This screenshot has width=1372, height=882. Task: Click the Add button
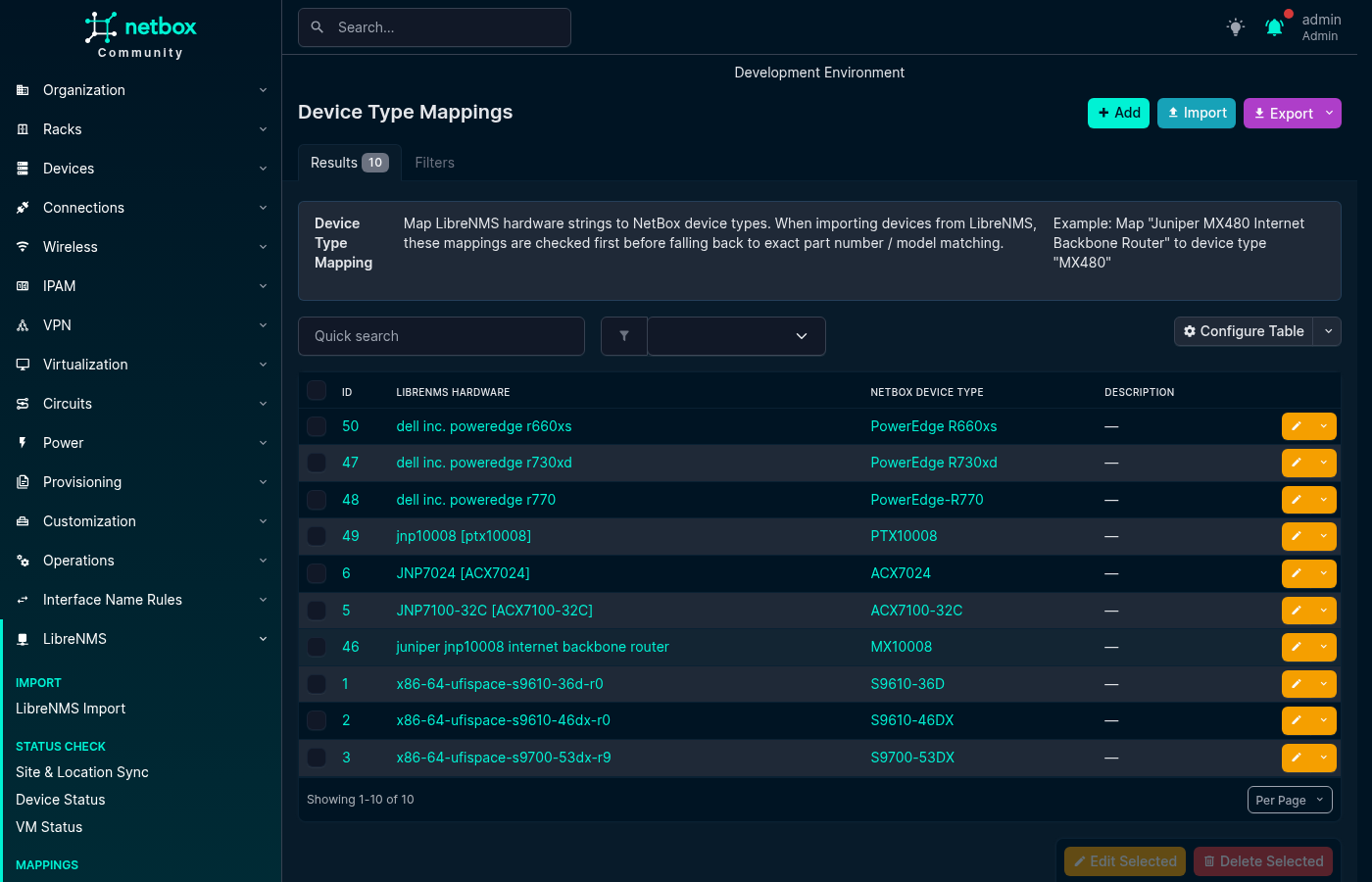click(x=1118, y=114)
